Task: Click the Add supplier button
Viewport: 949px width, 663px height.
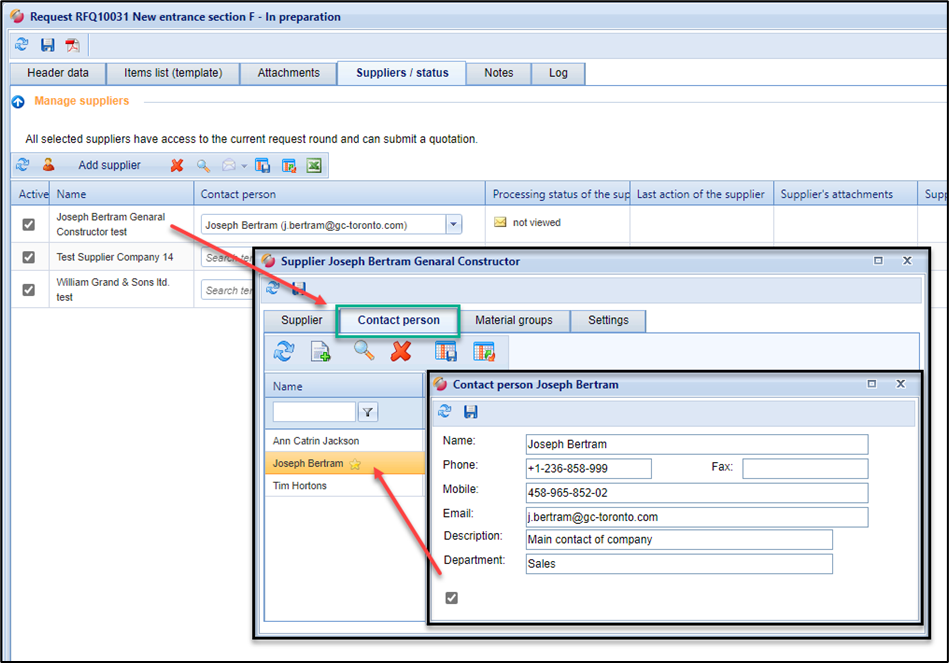Action: click(109, 166)
